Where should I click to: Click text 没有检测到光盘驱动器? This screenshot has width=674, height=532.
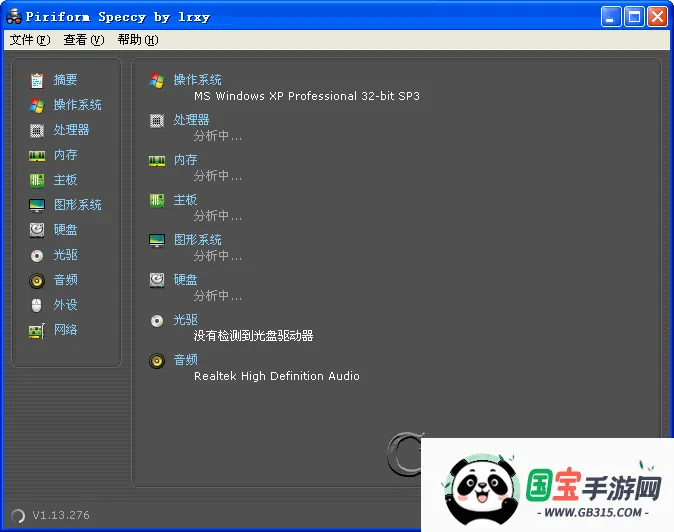253,336
